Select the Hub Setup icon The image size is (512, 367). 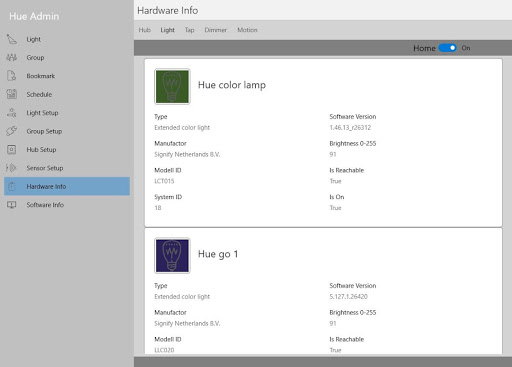pos(12,149)
